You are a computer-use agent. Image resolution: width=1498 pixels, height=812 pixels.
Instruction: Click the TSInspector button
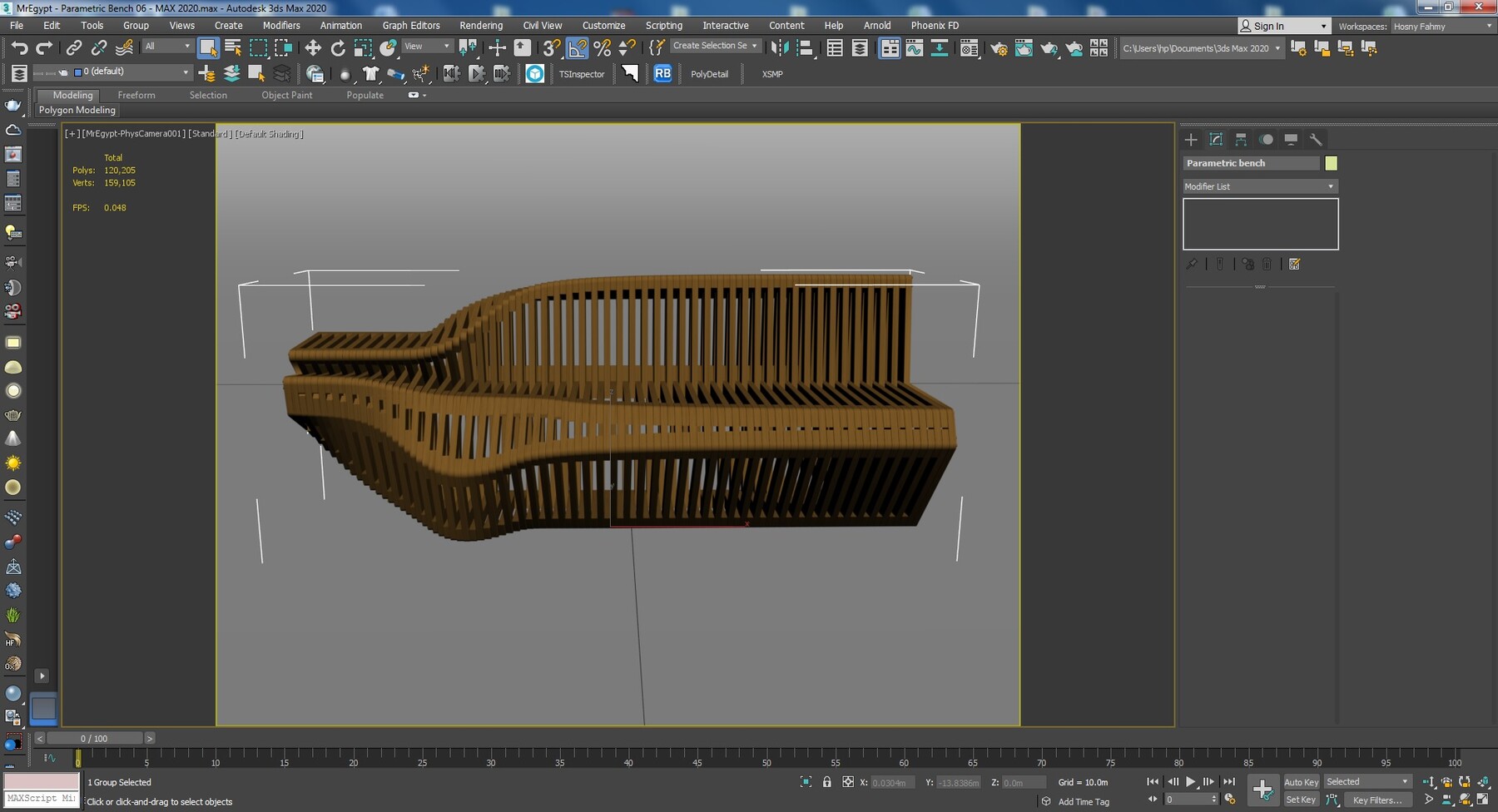click(582, 74)
